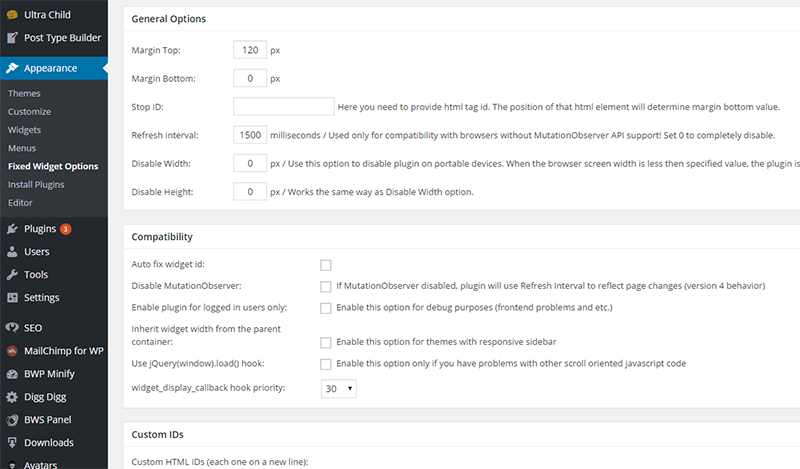Click the BWP Minify icon
800x469 pixels.
[12, 374]
